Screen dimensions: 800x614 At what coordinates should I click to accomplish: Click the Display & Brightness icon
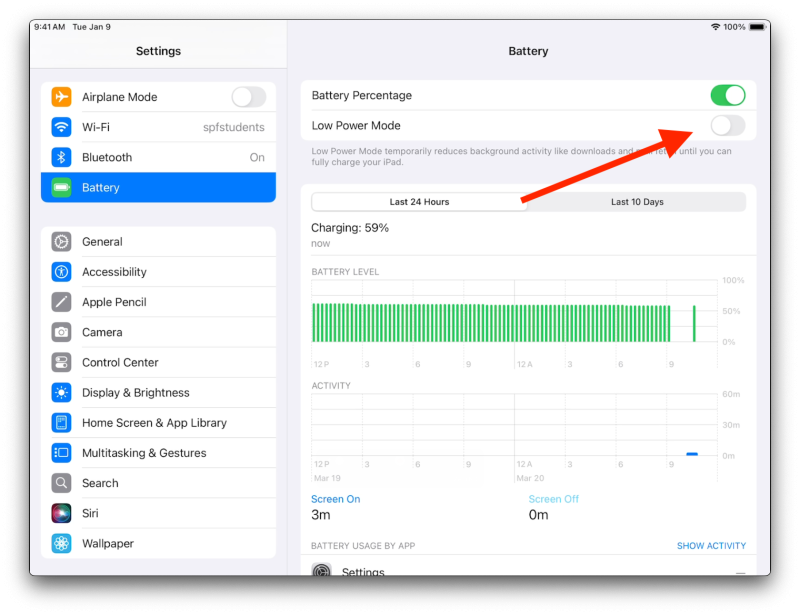pyautogui.click(x=61, y=392)
